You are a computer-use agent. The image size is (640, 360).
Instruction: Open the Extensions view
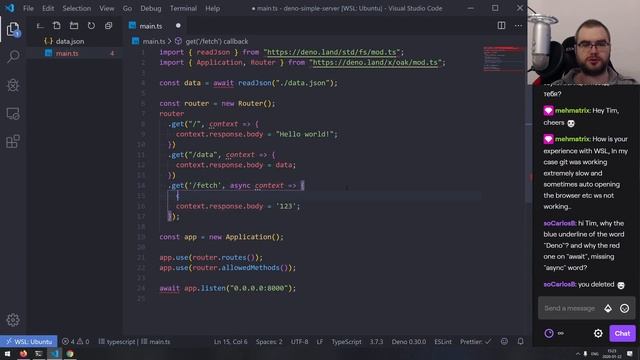click(13, 142)
